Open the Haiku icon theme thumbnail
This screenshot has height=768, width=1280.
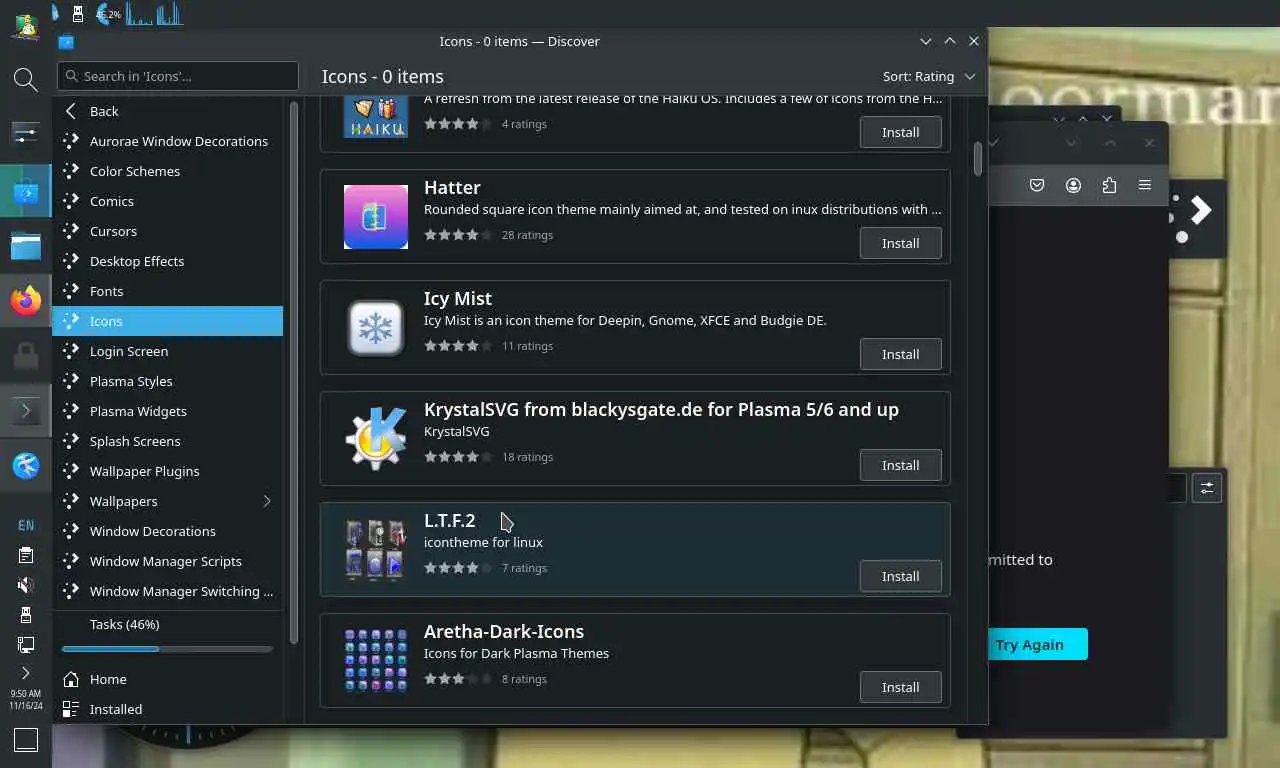click(x=375, y=117)
